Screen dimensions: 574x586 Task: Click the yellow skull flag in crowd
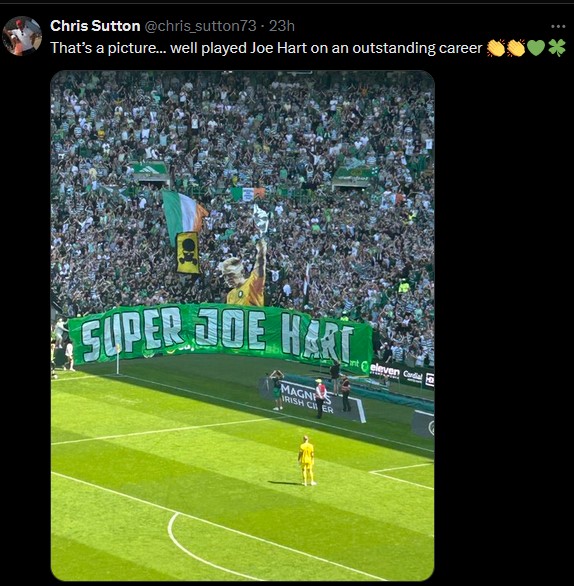[188, 253]
